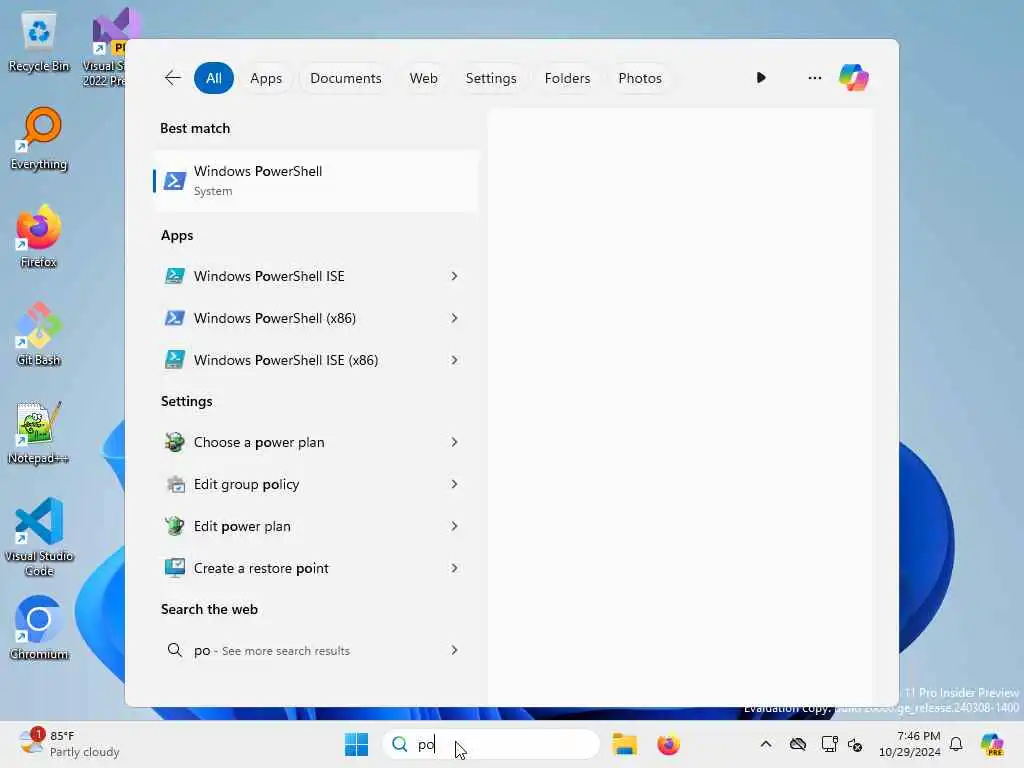Expand the po web search chevron
This screenshot has width=1024, height=768.
click(x=455, y=650)
